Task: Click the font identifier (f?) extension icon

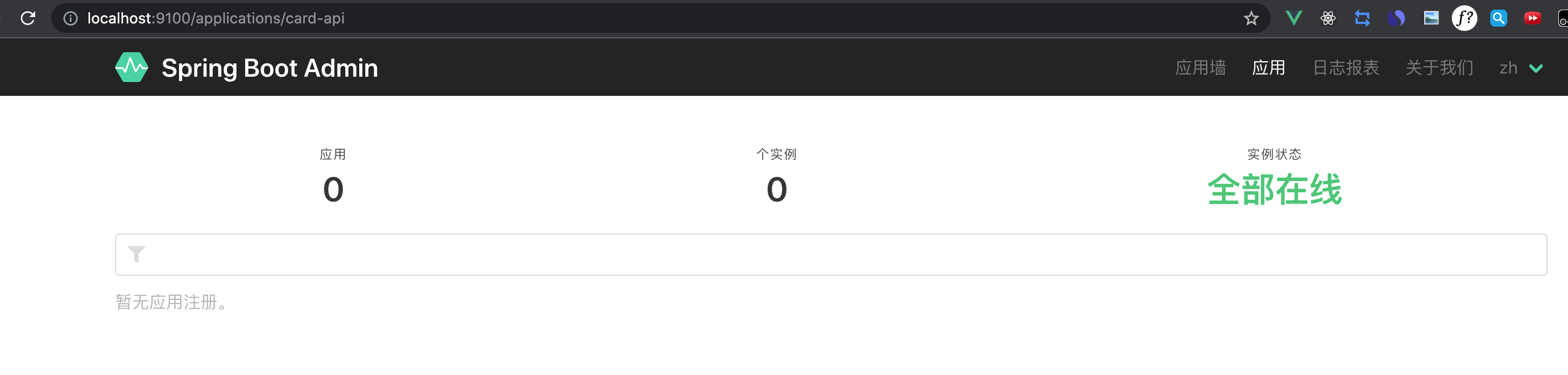Action: tap(1465, 18)
